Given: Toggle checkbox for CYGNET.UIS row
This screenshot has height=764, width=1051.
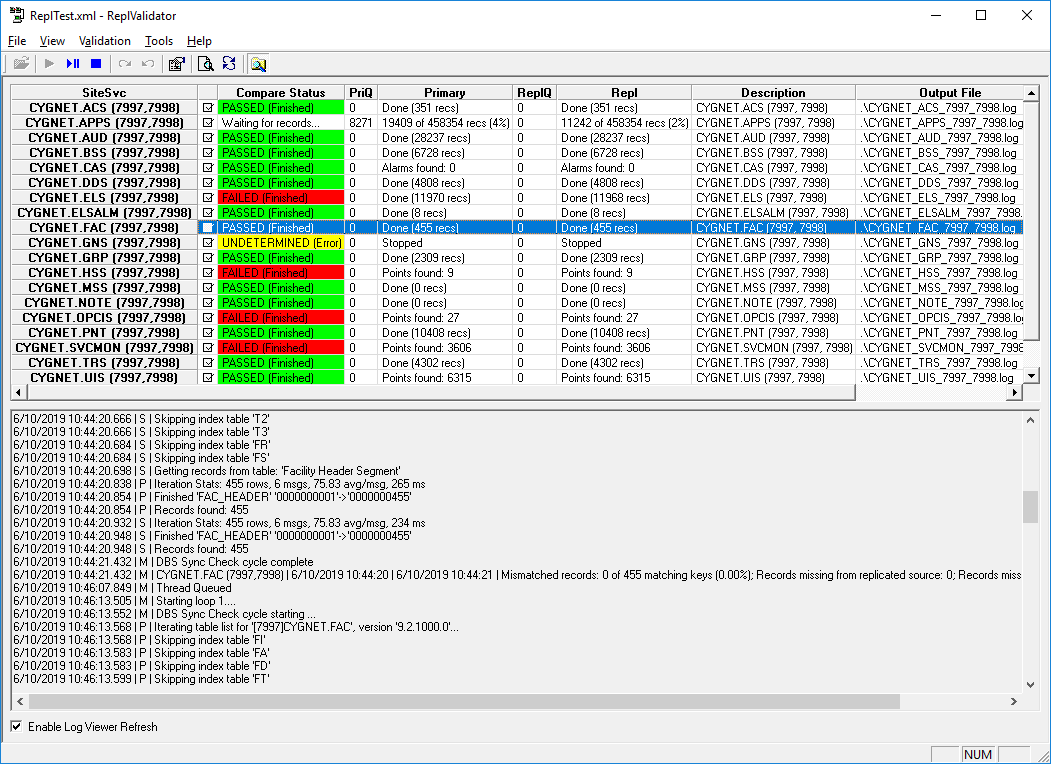Looking at the screenshot, I should click(208, 377).
